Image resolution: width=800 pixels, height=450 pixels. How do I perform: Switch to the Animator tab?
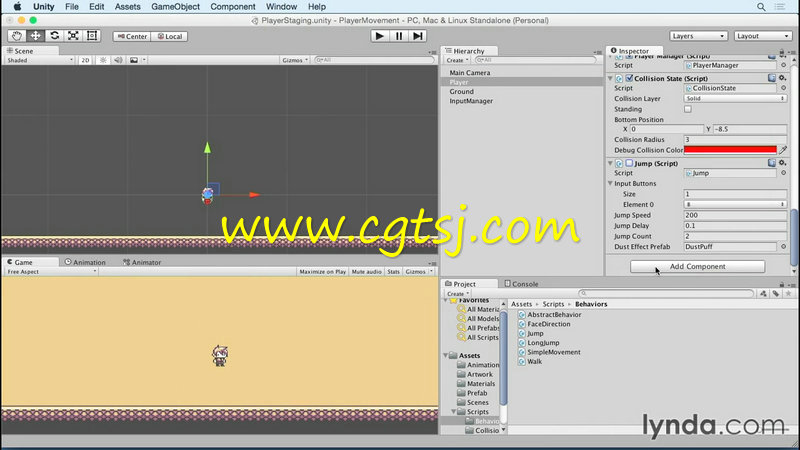pos(142,262)
